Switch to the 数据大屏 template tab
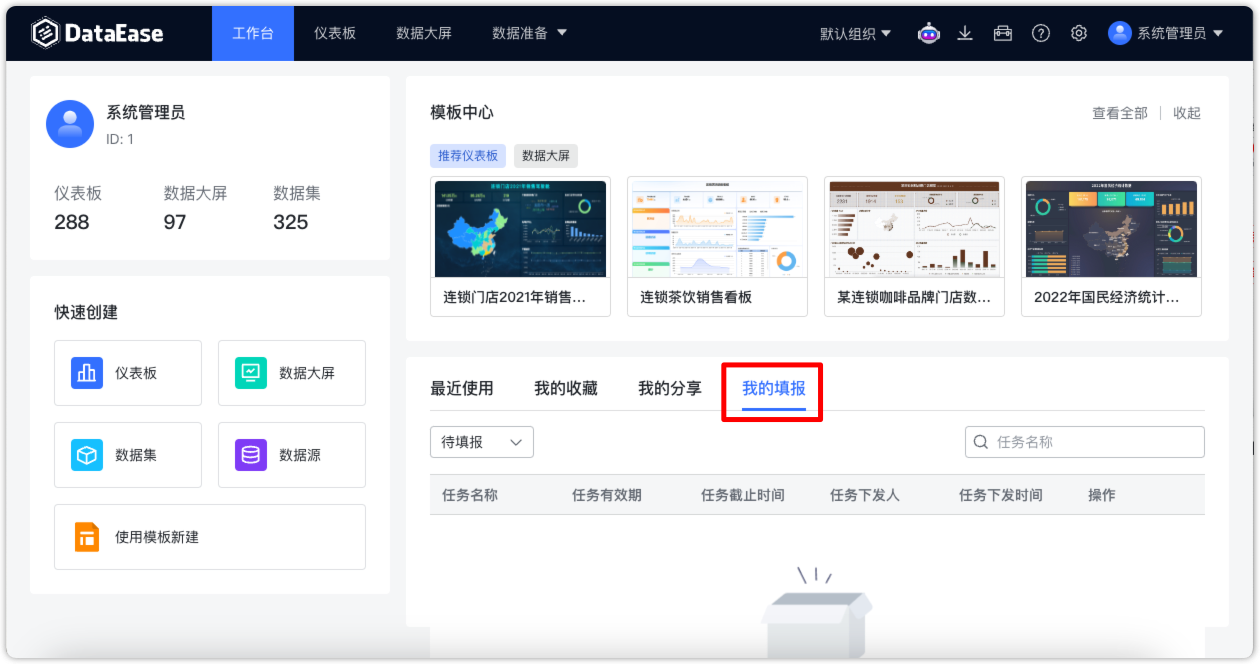This screenshot has width=1260, height=664. (x=548, y=156)
